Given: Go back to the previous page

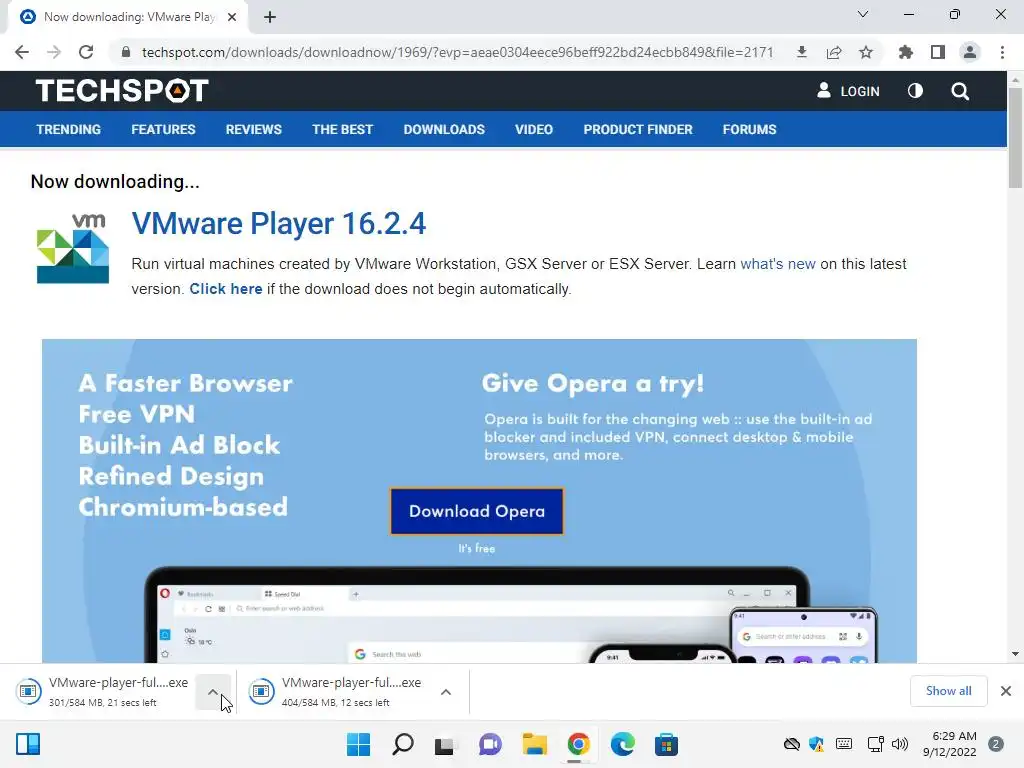Looking at the screenshot, I should click(x=22, y=52).
